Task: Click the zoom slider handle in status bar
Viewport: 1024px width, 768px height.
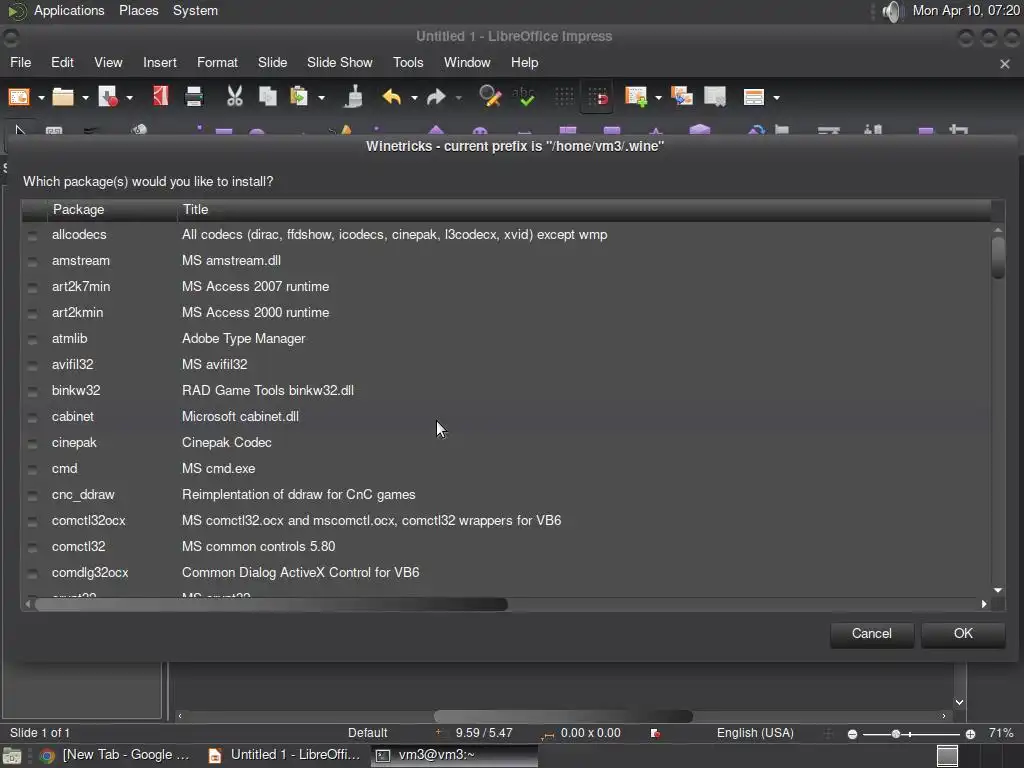Action: [x=896, y=734]
